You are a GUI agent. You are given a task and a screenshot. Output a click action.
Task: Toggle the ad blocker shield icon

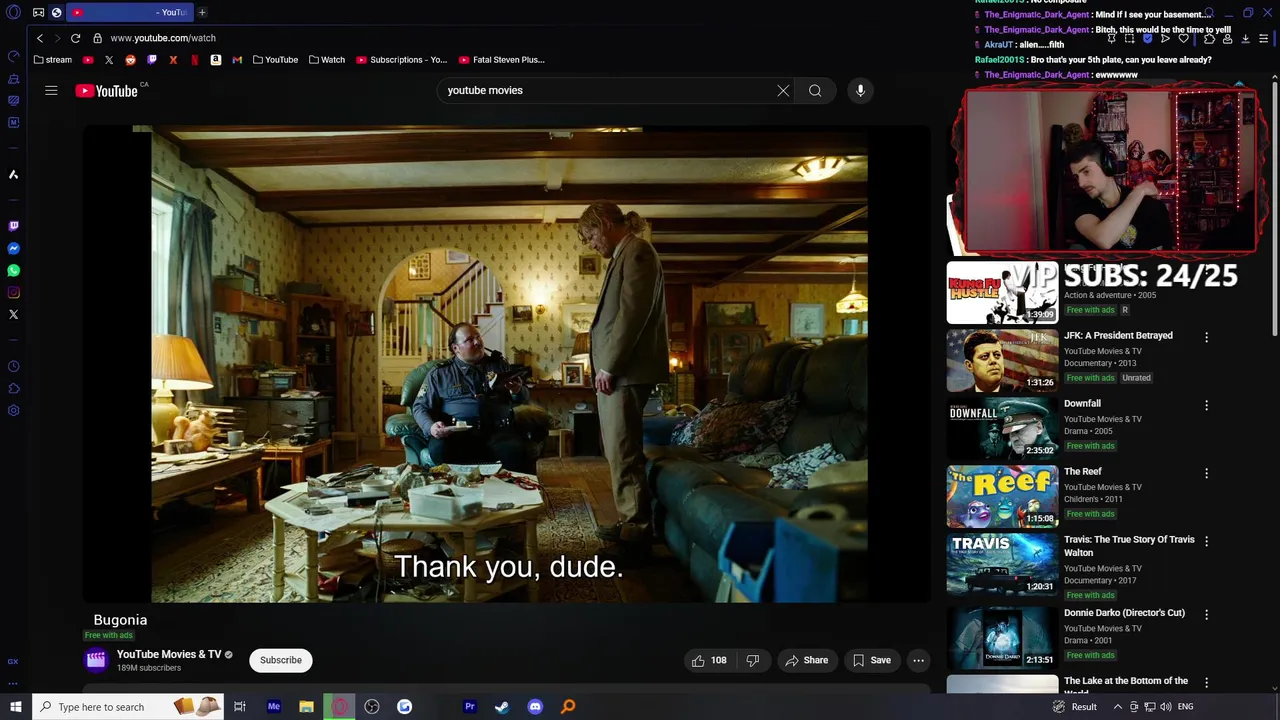1147,38
